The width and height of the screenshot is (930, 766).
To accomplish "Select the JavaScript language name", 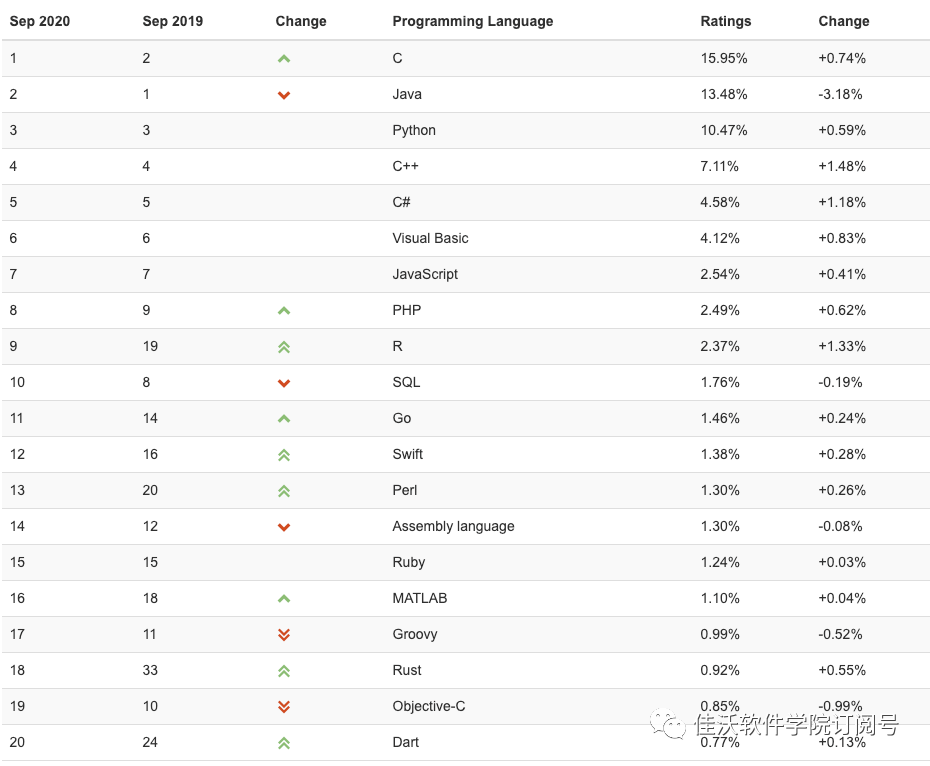I will tap(425, 274).
